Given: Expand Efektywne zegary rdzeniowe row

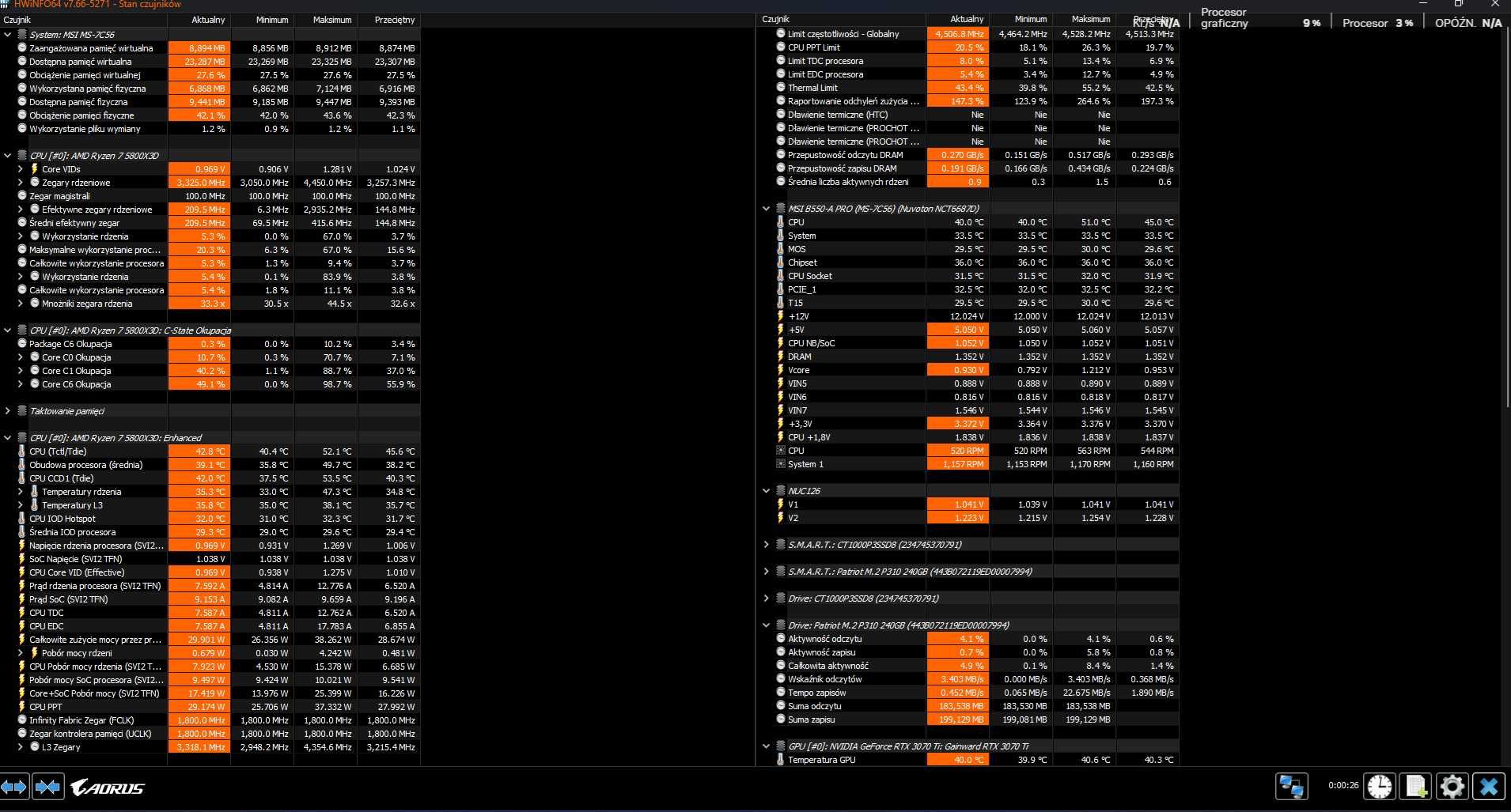Looking at the screenshot, I should click(21, 210).
